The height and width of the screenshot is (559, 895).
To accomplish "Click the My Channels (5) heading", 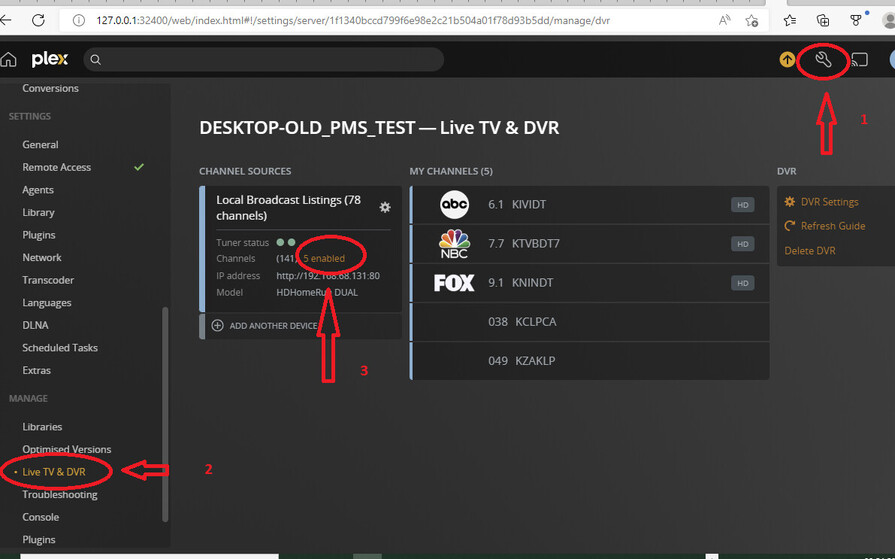I will (x=451, y=171).
